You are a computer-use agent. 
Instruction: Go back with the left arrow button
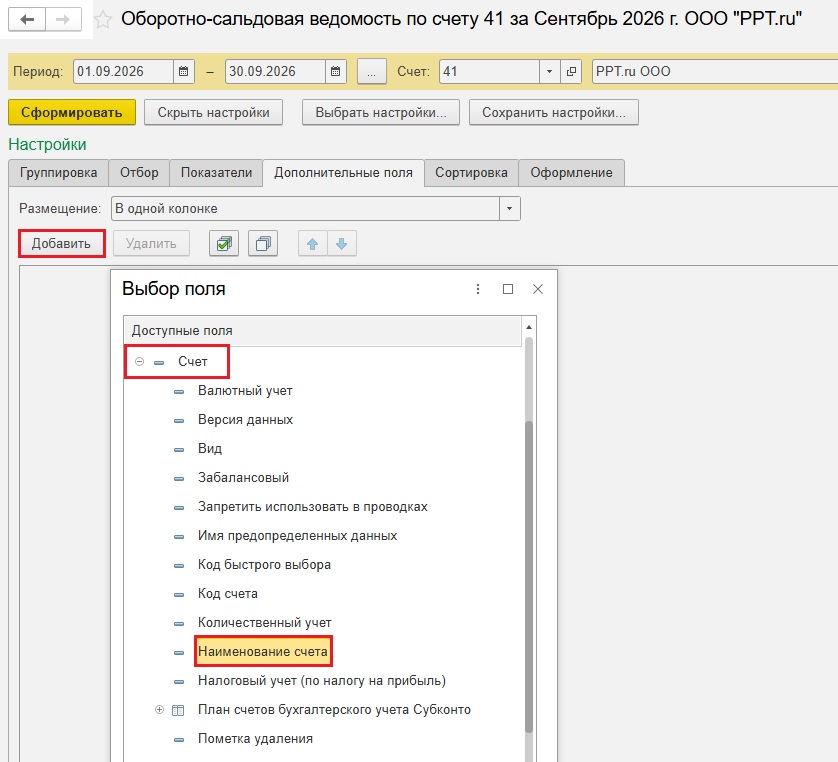pos(27,20)
